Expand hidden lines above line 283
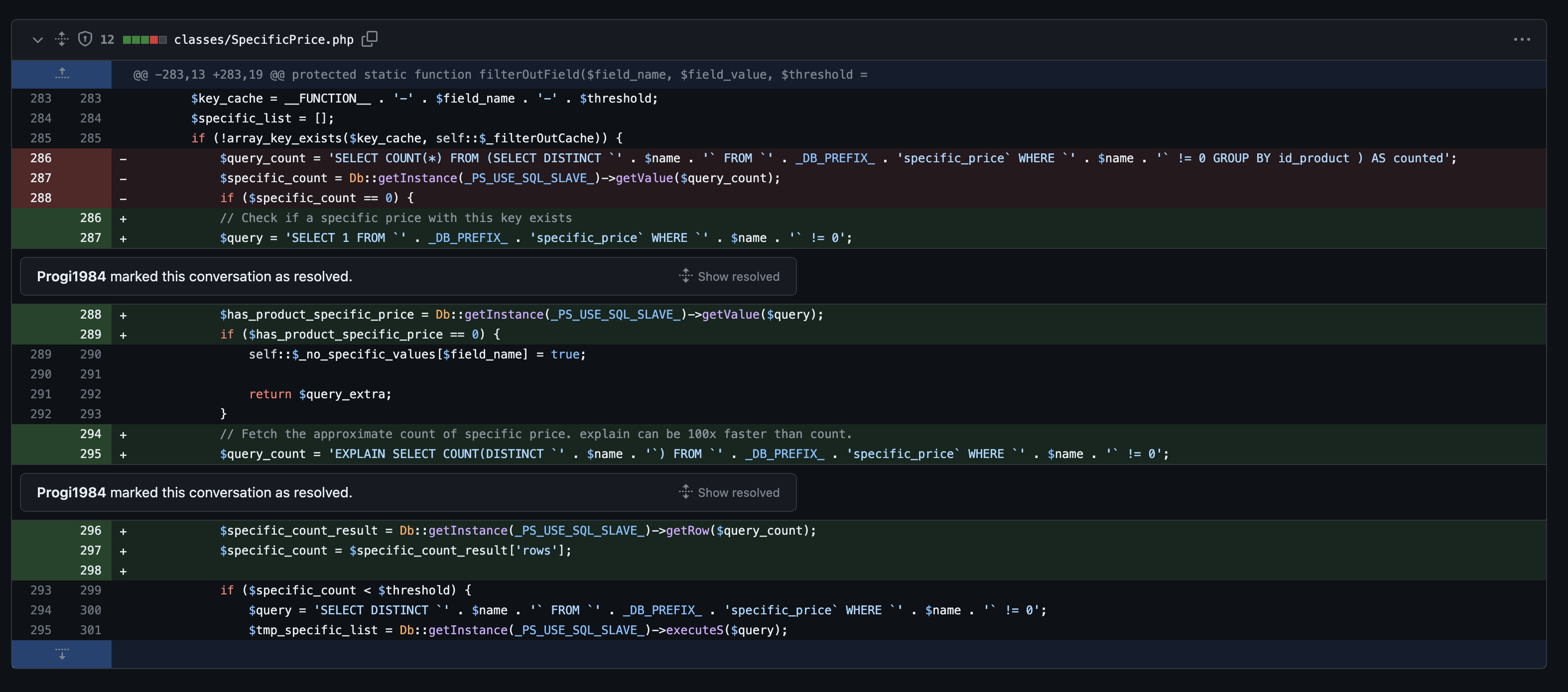The height and width of the screenshot is (692, 1568). (61, 74)
